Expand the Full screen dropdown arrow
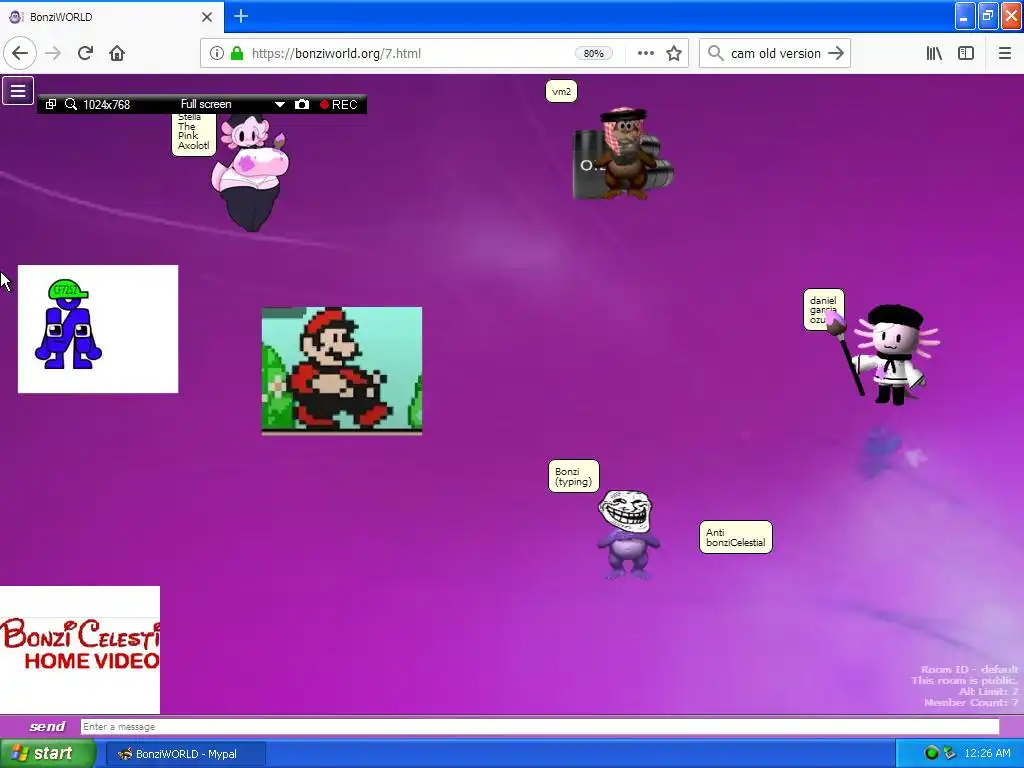The image size is (1024, 768). pyautogui.click(x=280, y=104)
